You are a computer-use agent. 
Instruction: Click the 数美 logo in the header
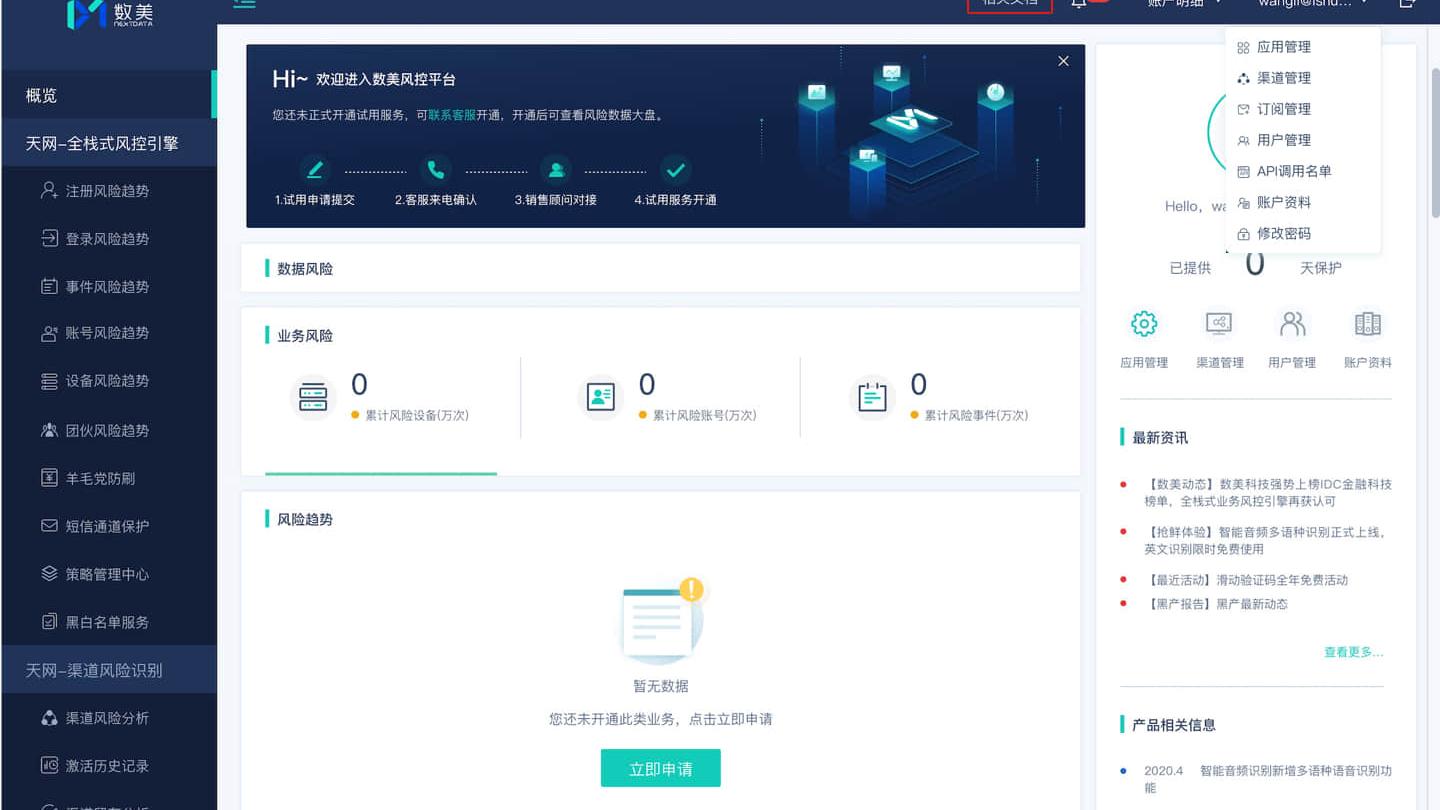click(x=110, y=13)
